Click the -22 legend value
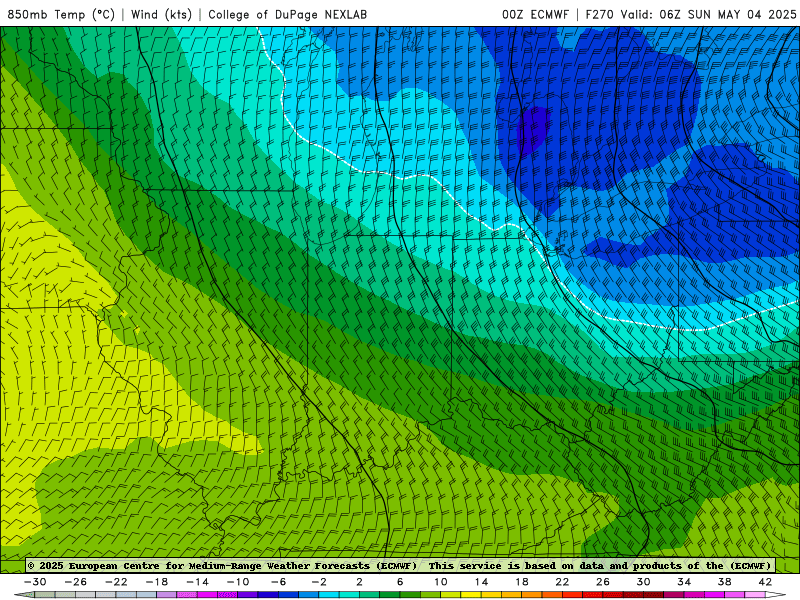The image size is (800, 600). 116,582
